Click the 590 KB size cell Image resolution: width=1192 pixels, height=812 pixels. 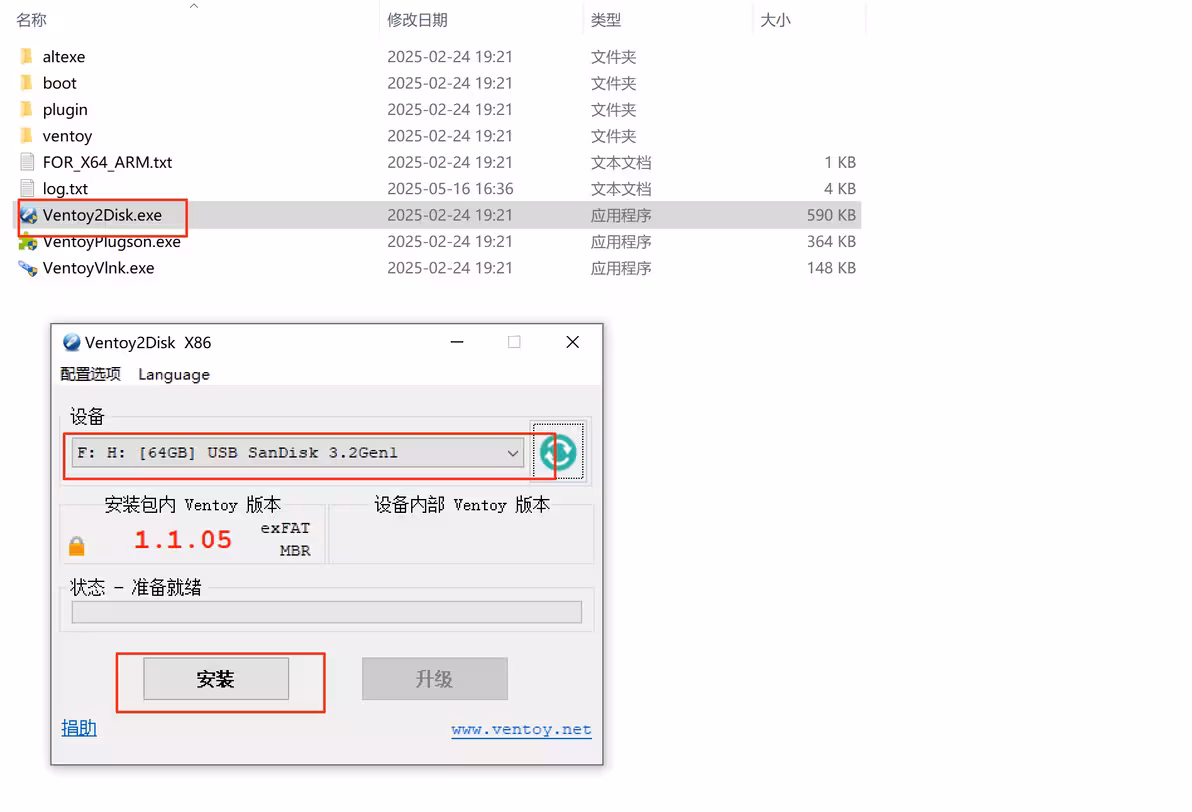831,215
